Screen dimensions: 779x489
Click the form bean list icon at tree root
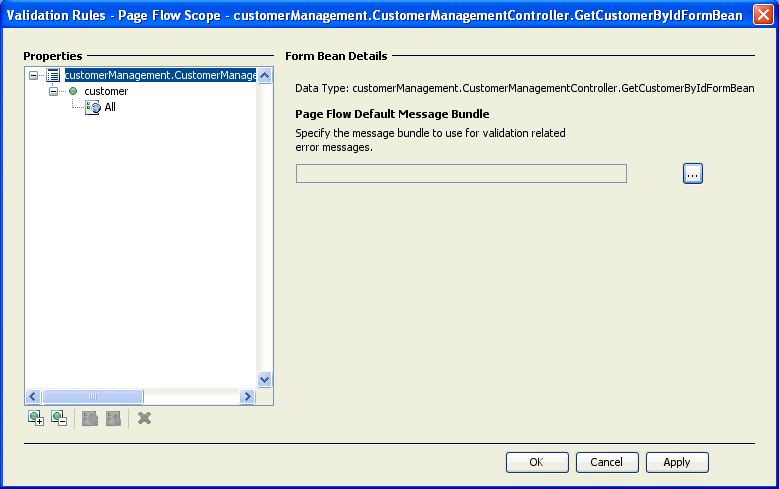pyautogui.click(x=53, y=76)
